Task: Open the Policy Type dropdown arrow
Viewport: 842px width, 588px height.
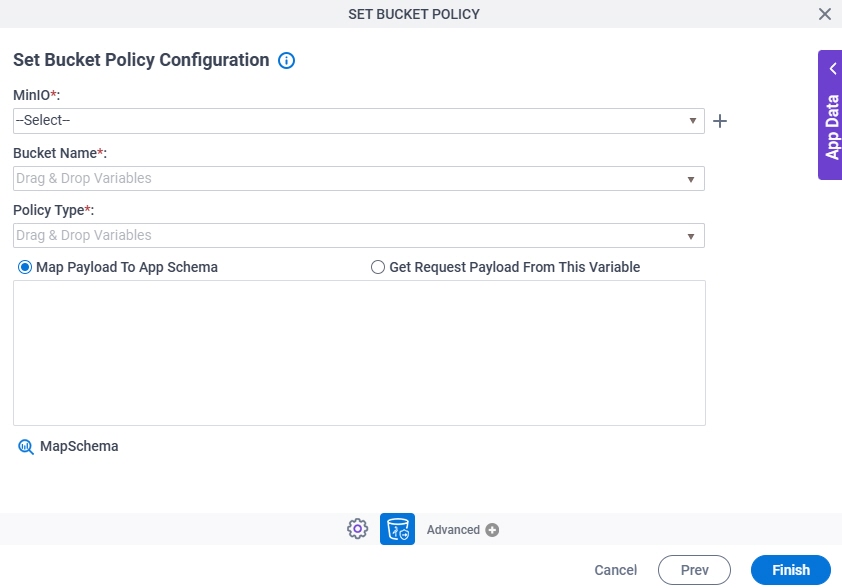Action: point(691,236)
